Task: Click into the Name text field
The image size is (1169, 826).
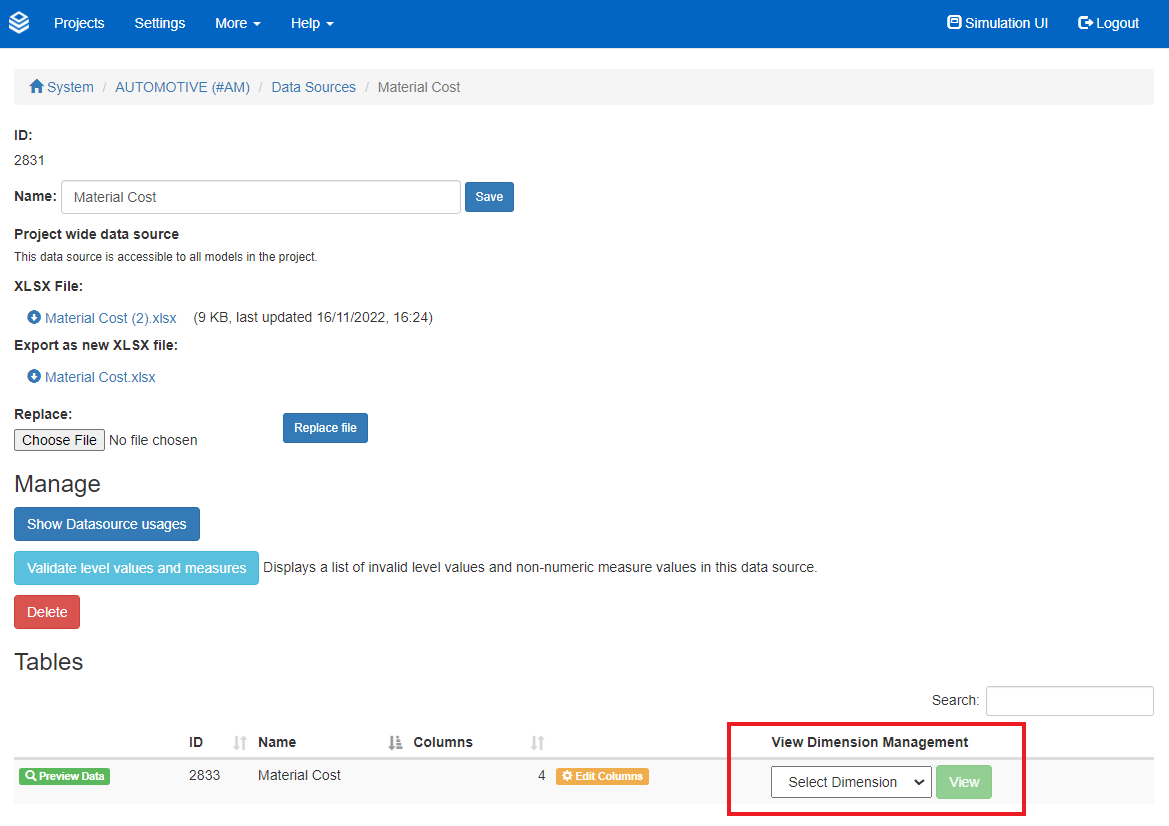Action: point(260,197)
